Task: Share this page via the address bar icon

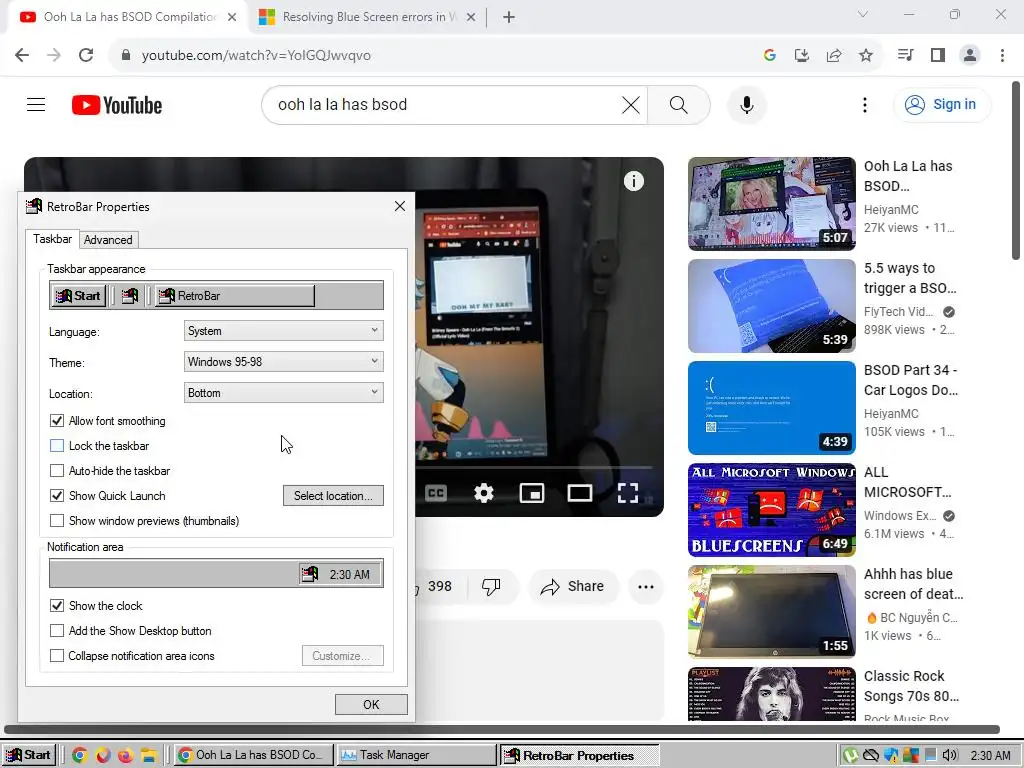Action: (x=834, y=56)
